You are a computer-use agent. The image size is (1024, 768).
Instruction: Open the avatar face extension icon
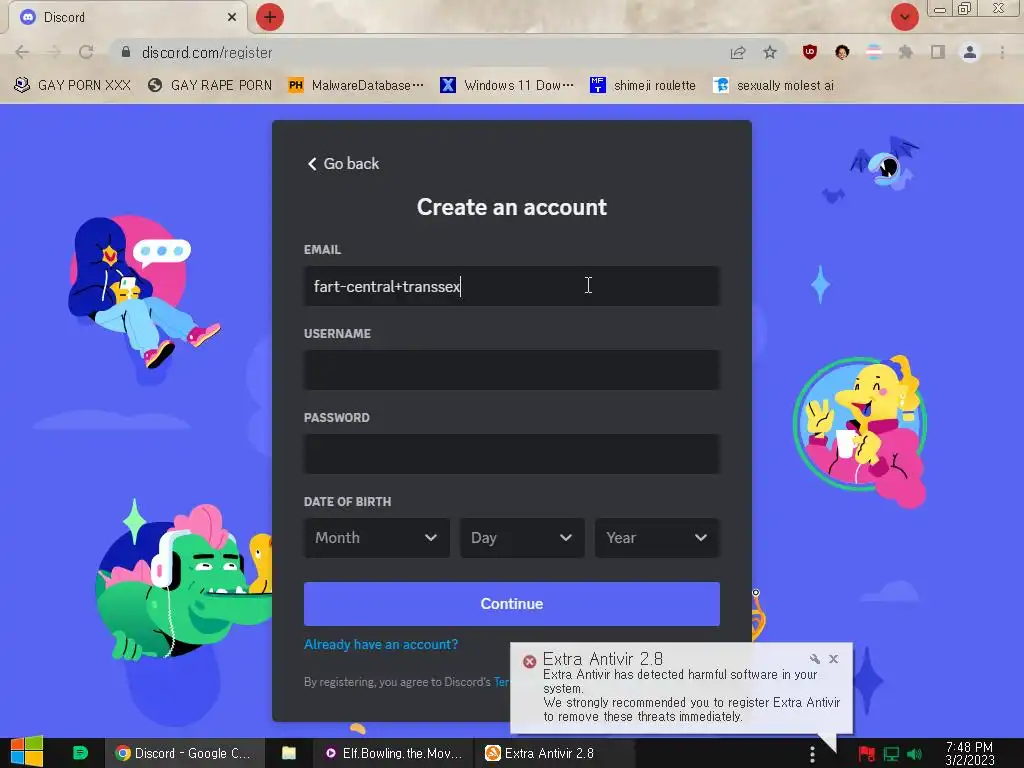pos(842,52)
